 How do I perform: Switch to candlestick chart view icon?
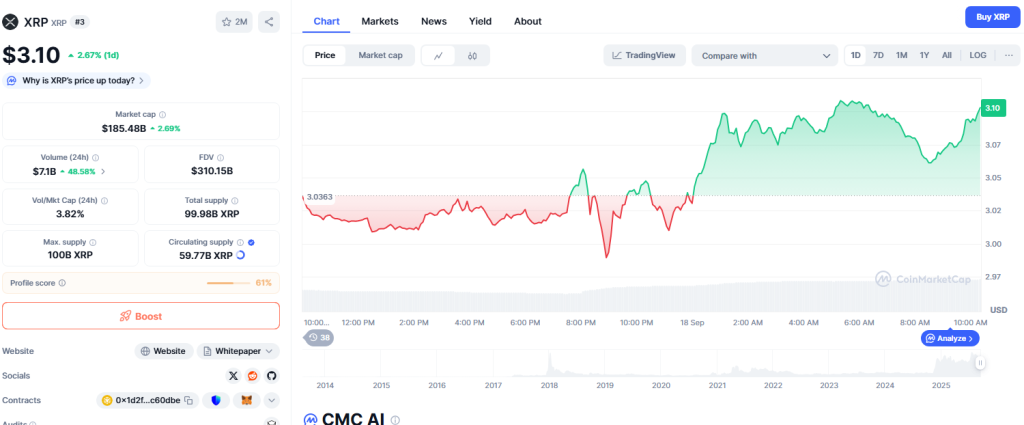[472, 55]
